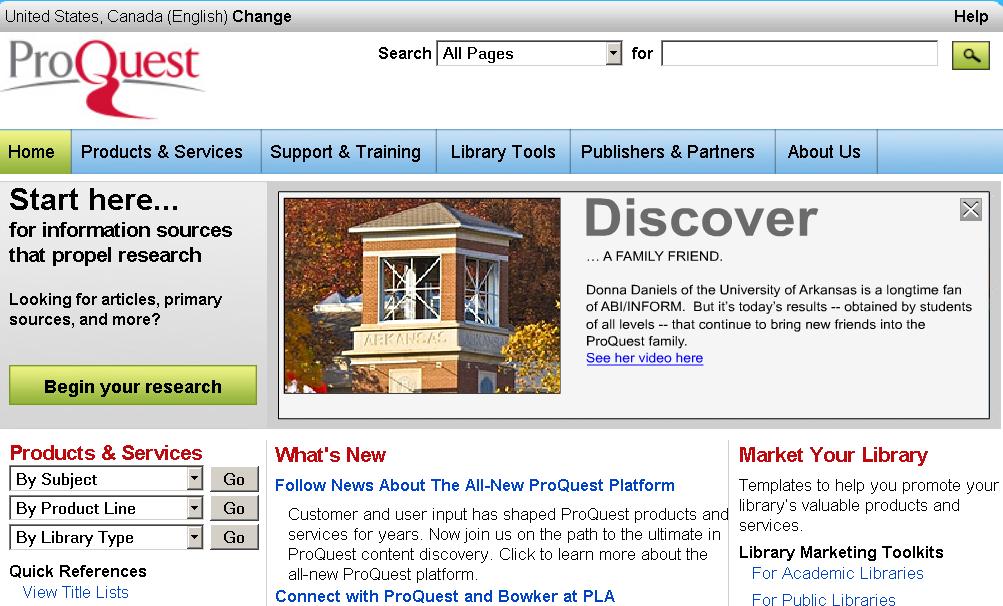Click Go next to By Library Type
1003x606 pixels.
tap(234, 537)
